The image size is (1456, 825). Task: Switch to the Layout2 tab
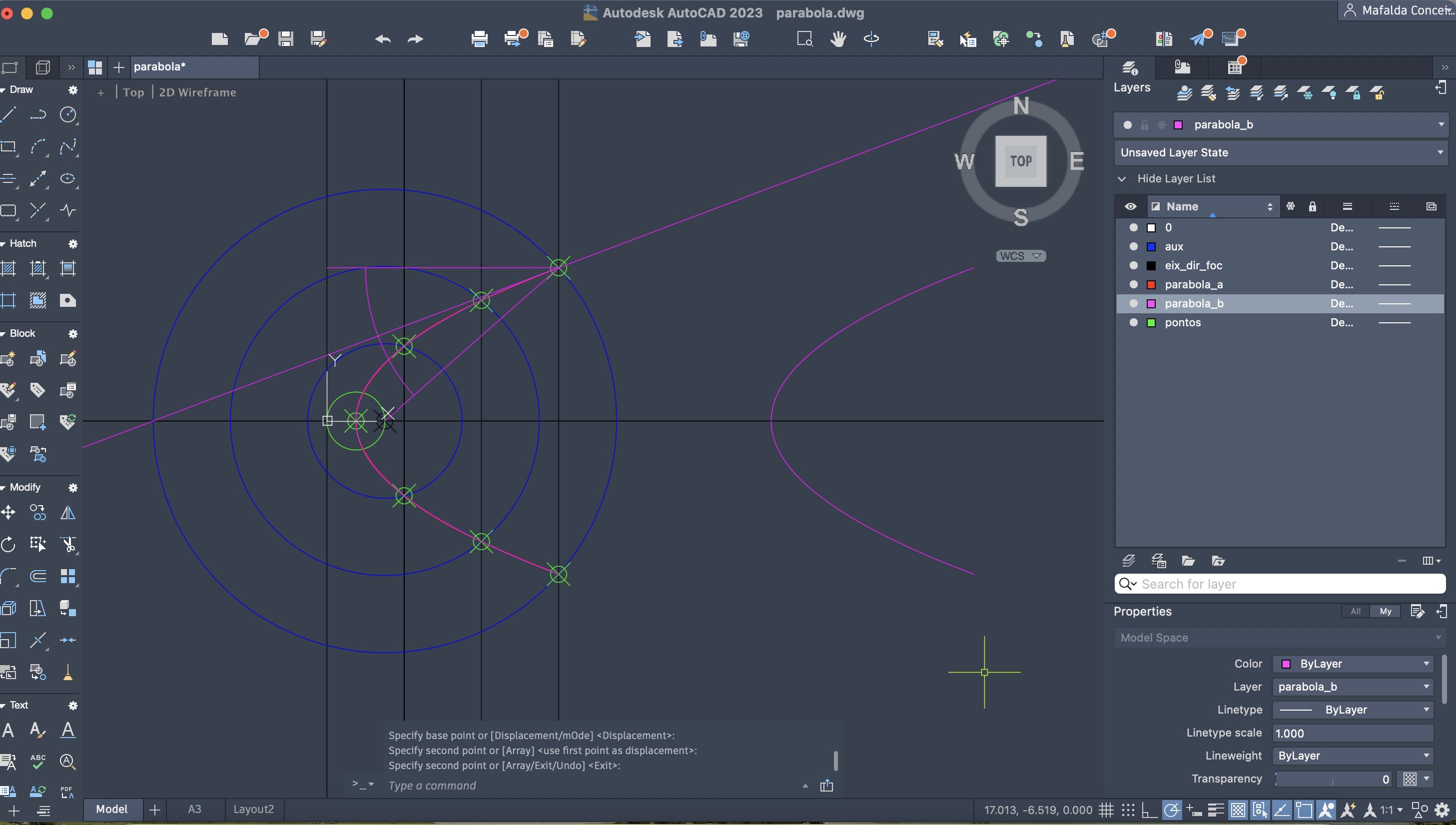[x=253, y=809]
